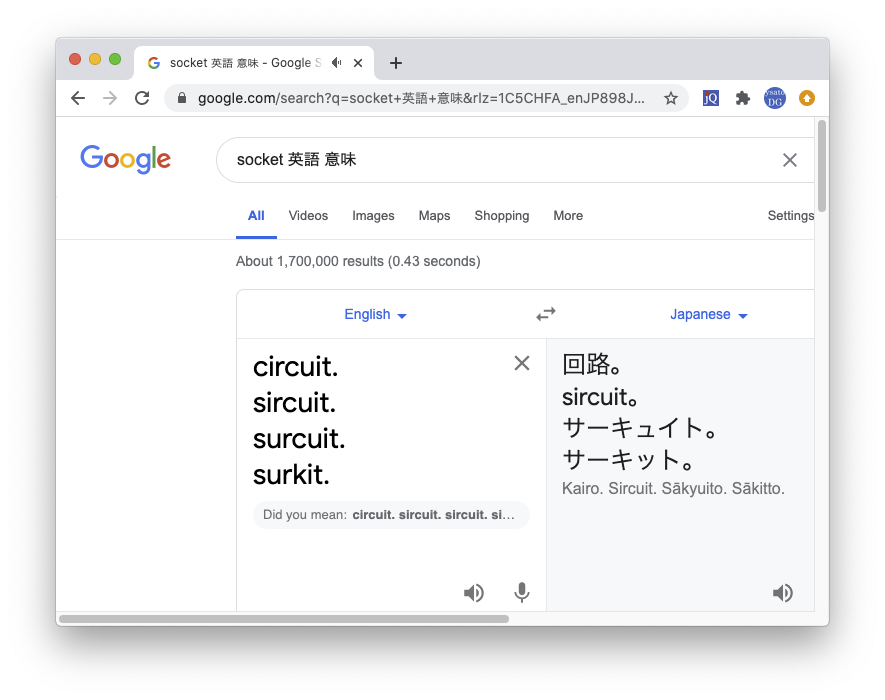The height and width of the screenshot is (700, 885).
Task: Click the horizontal page scrollbar
Action: (284, 619)
